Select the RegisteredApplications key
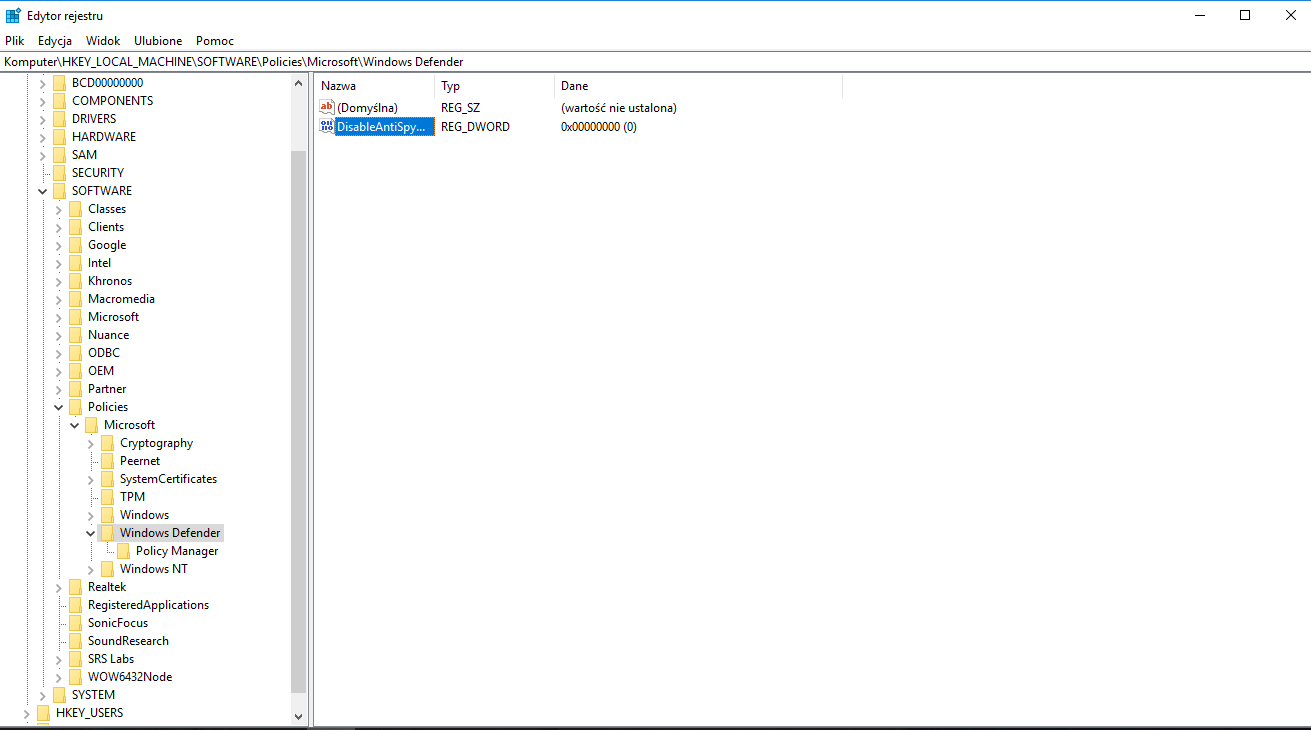The width and height of the screenshot is (1311, 730). click(148, 605)
